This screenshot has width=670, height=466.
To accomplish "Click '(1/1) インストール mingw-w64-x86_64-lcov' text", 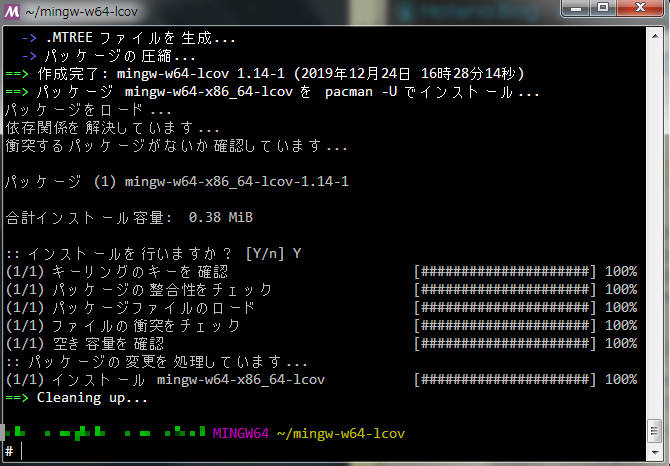I will pos(165,380).
